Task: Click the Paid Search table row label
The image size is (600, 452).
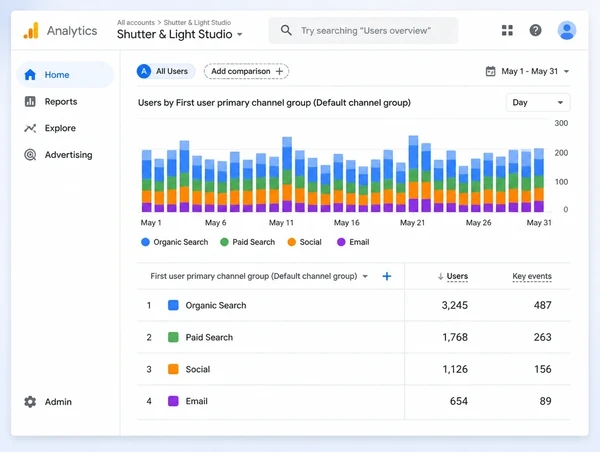Action: point(209,337)
